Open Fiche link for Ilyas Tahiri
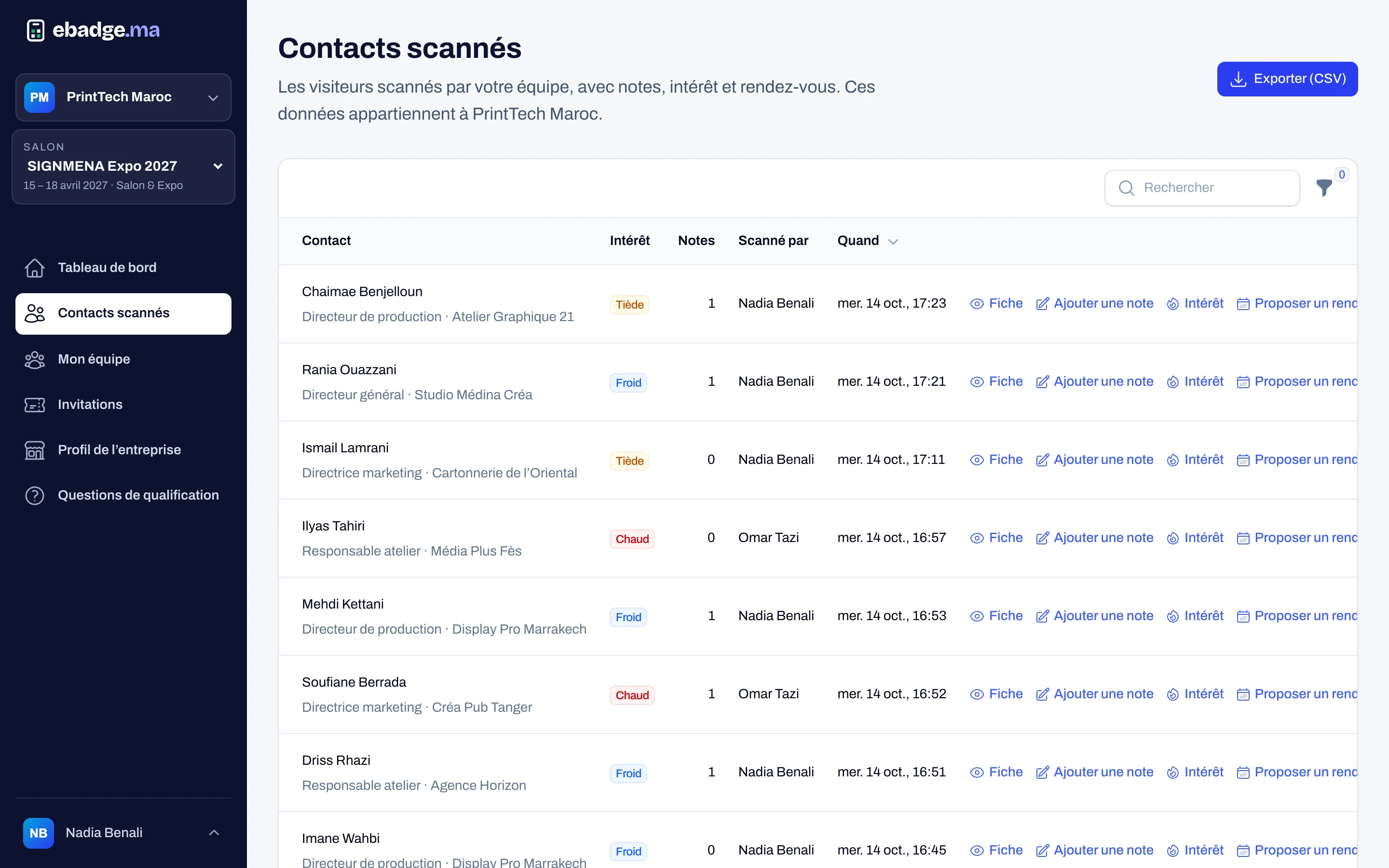The image size is (1389, 868). click(996, 538)
